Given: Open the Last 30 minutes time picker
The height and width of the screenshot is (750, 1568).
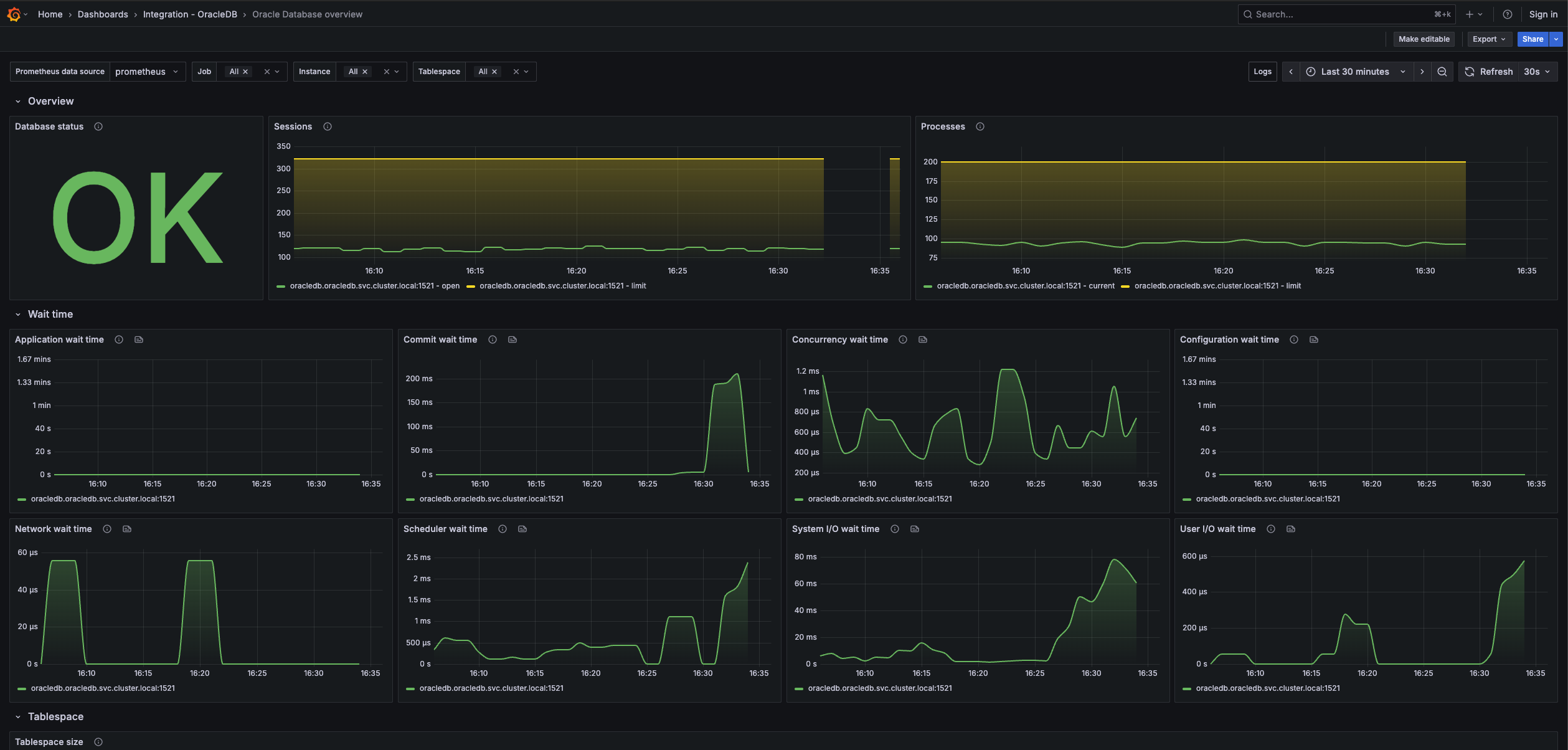Looking at the screenshot, I should tap(1354, 71).
